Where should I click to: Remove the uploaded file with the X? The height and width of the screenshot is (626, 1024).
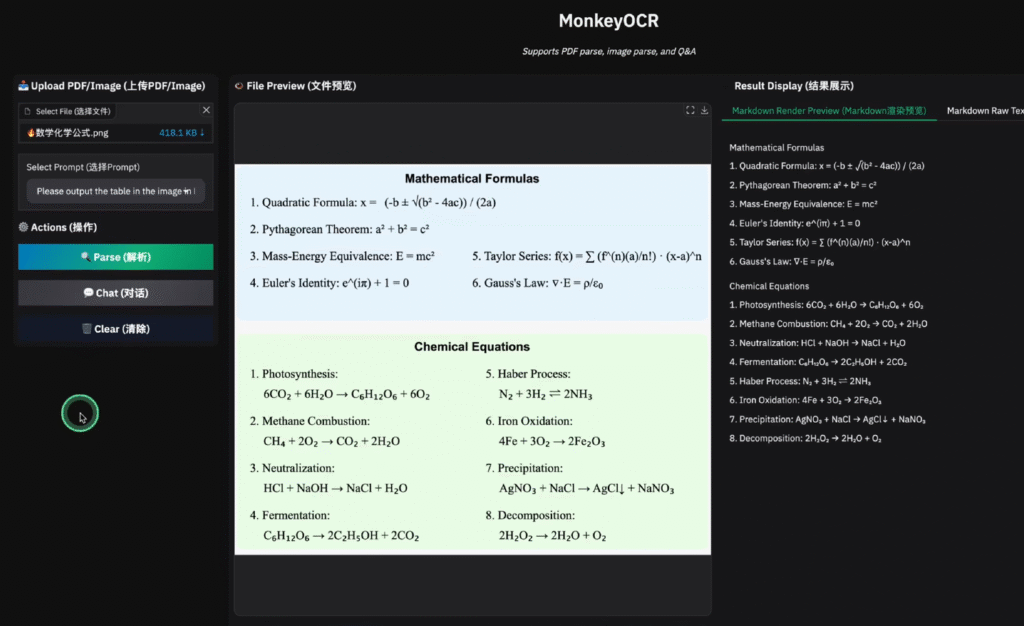click(x=206, y=110)
